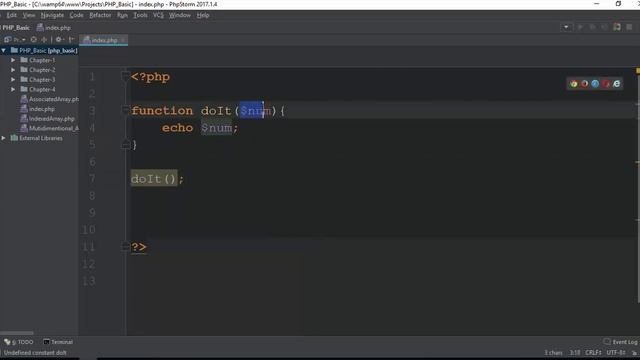Collapse the <?php block fold marker
Image resolution: width=640 pixels, height=360 pixels.
125,76
